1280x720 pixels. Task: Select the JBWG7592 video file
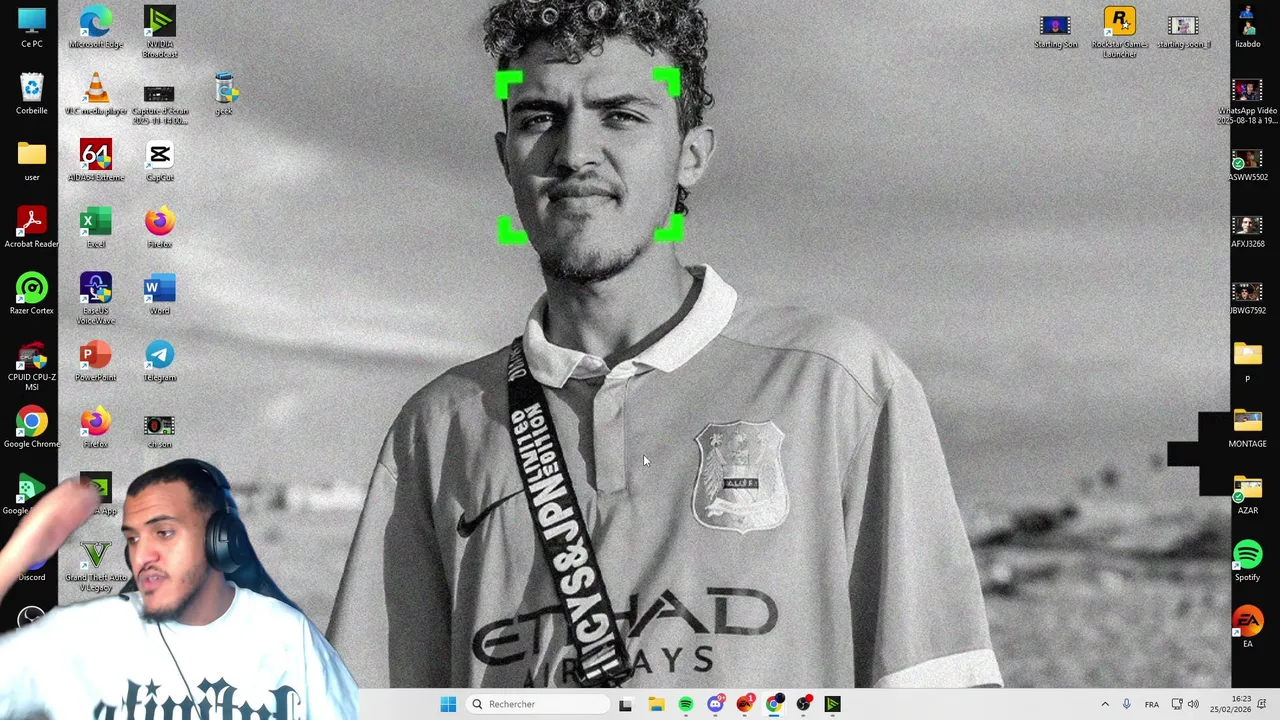[1248, 298]
